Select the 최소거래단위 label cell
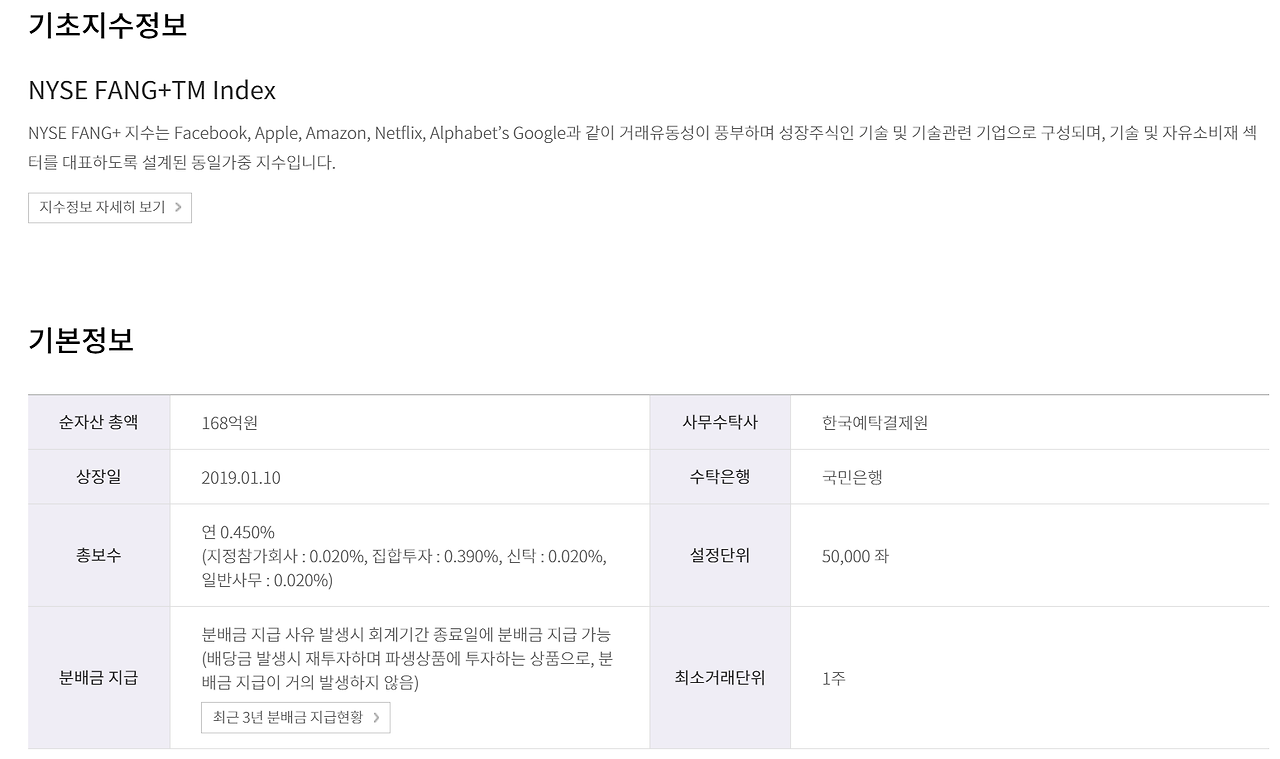The height and width of the screenshot is (759, 1280). [x=719, y=678]
